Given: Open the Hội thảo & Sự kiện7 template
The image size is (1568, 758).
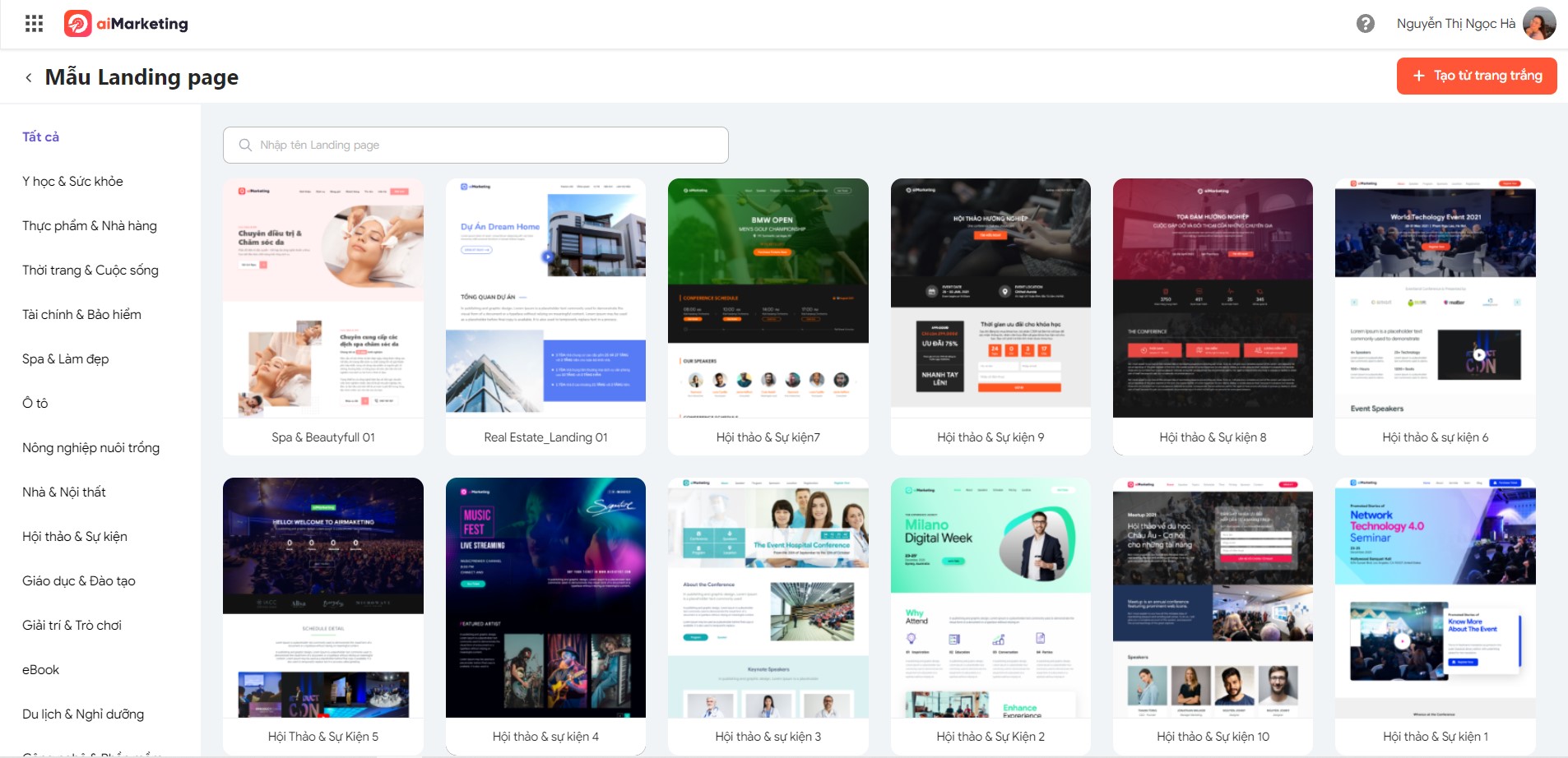Looking at the screenshot, I should tap(768, 317).
